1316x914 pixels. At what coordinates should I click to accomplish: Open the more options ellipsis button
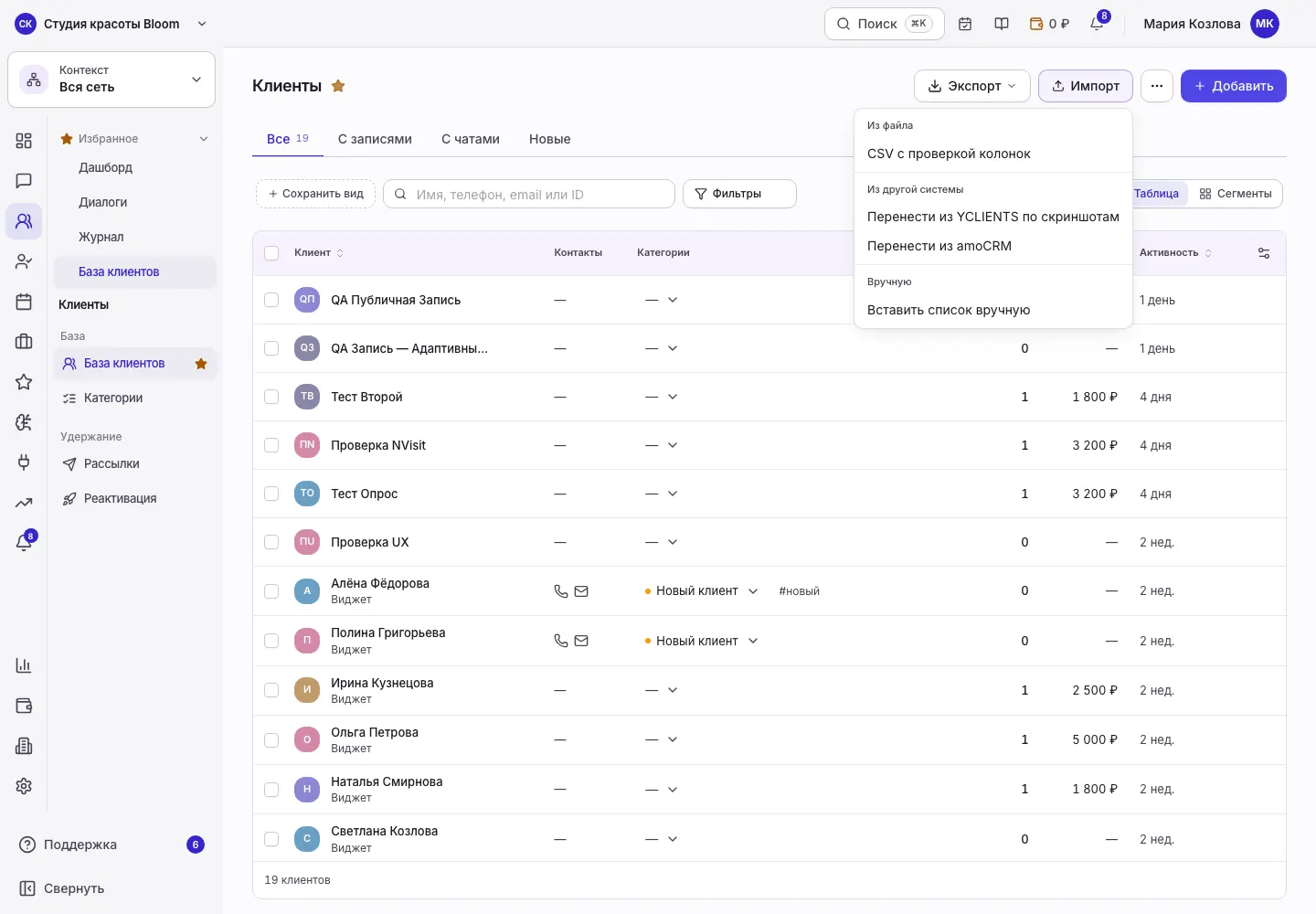(1157, 86)
